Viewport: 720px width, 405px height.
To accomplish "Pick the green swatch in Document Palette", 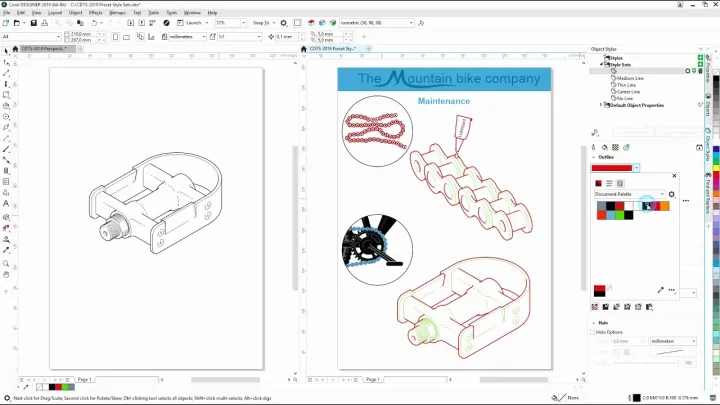I will point(619,215).
